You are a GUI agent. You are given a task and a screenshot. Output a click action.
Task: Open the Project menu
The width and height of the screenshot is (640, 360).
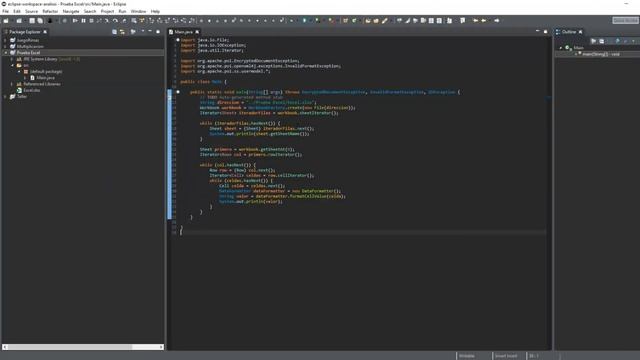[x=107, y=11]
